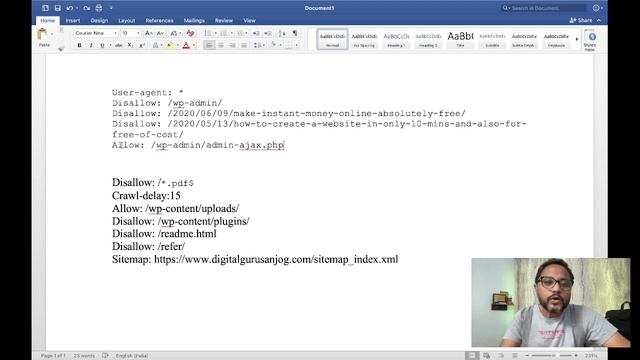Toggle italic formatting
Image resolution: width=640 pixels, height=360 pixels.
click(x=91, y=45)
